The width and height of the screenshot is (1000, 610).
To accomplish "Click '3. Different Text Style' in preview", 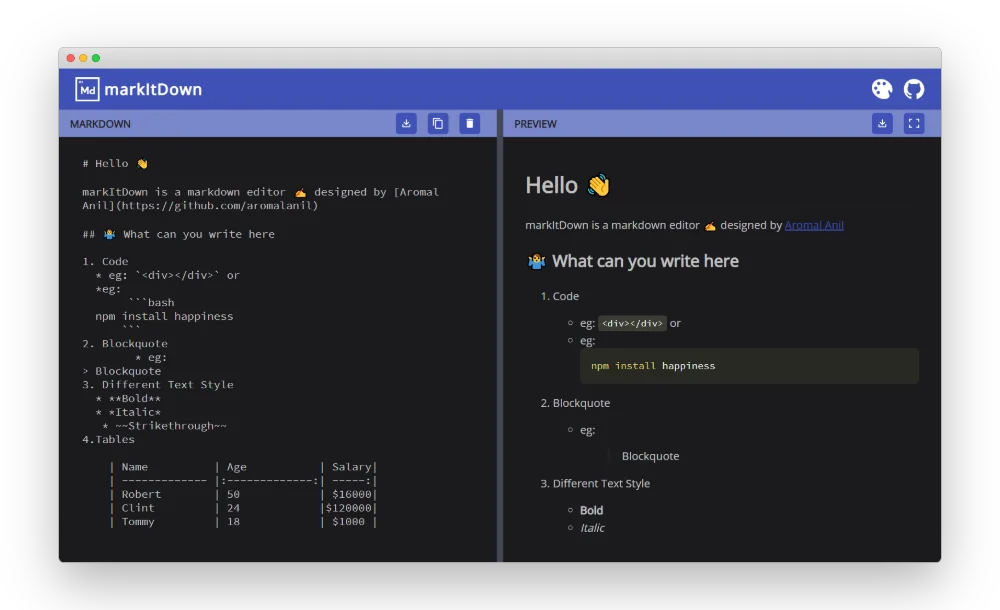I will pos(595,484).
